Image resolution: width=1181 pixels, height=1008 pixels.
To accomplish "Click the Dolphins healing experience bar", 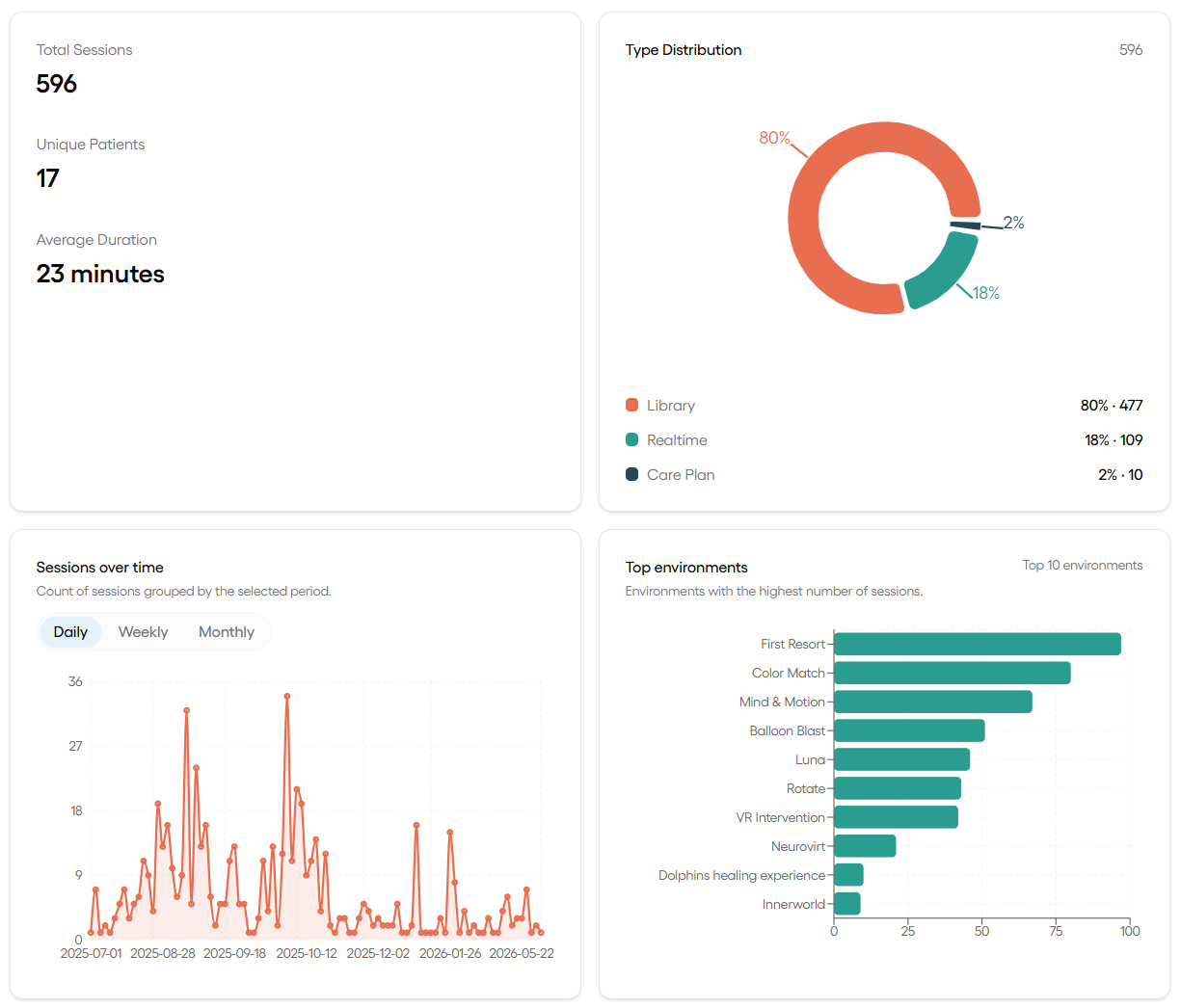I will 848,875.
